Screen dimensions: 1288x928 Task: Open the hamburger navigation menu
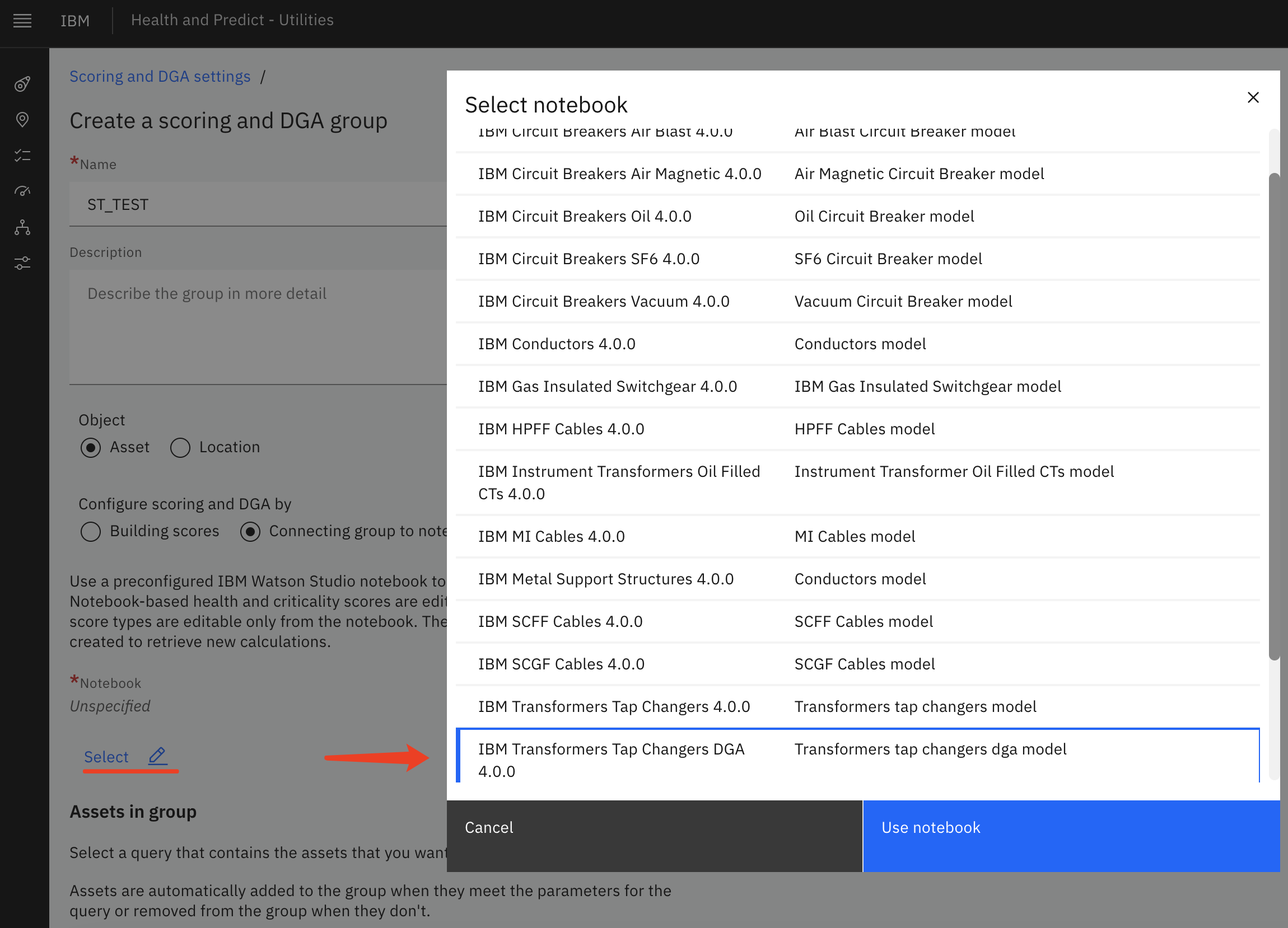pyautogui.click(x=22, y=21)
